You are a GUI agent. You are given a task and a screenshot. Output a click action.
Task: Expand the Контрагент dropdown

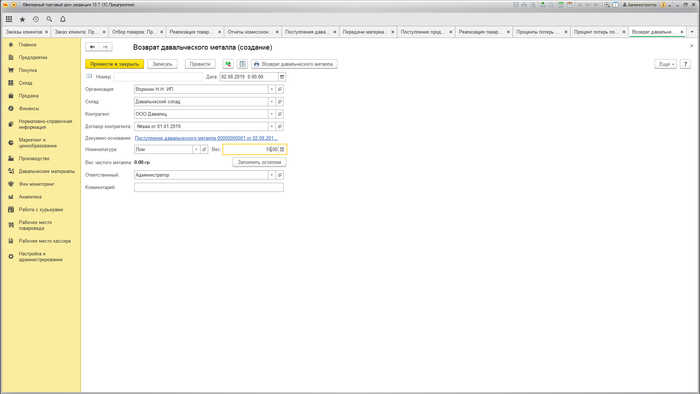[x=271, y=114]
